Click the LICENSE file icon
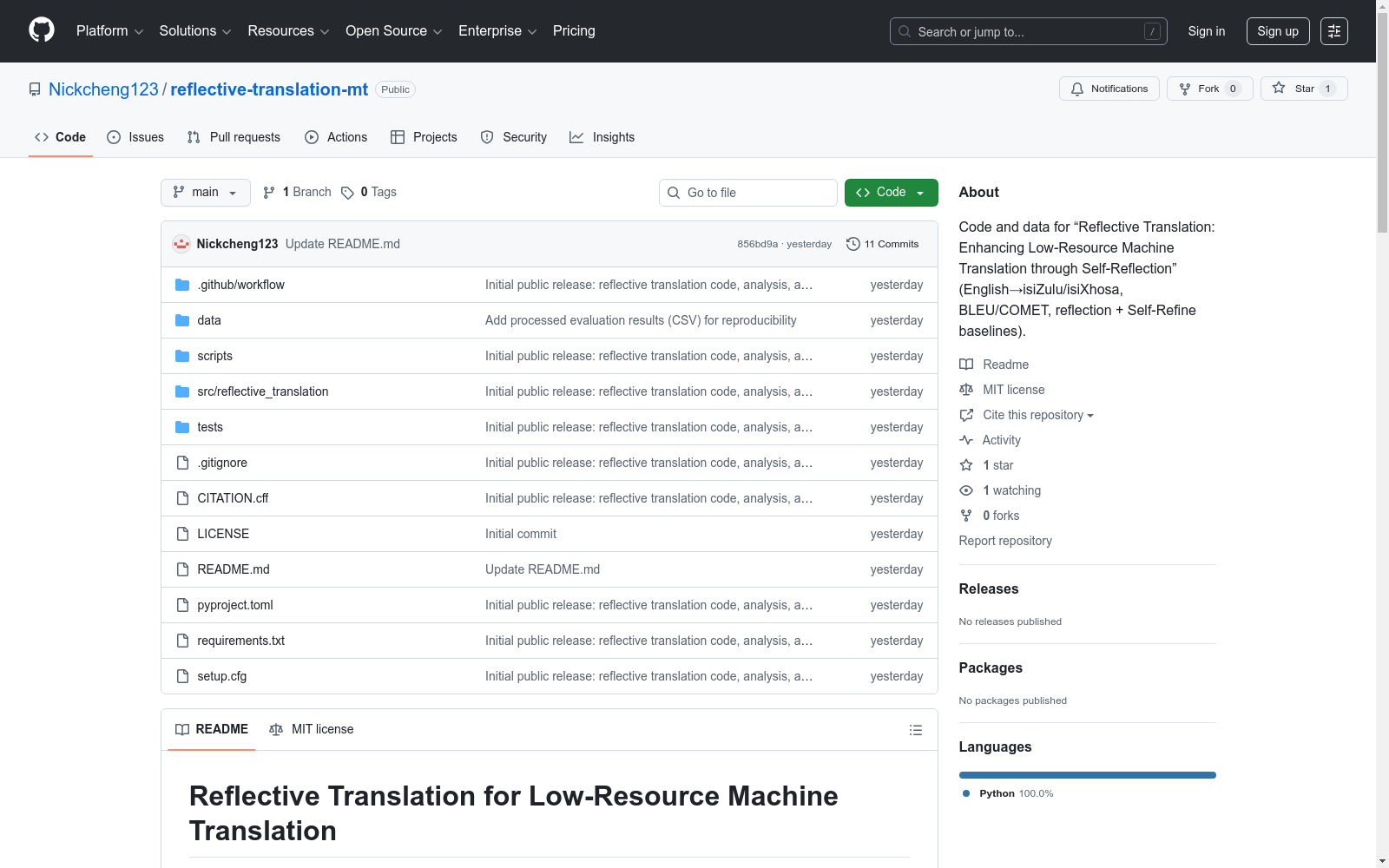Screen dimensions: 1389x868 tap(182, 534)
